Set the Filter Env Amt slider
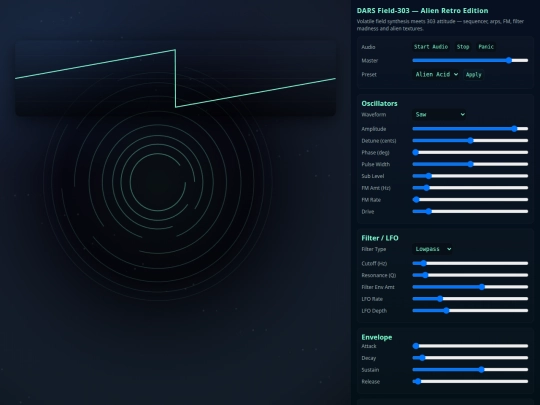This screenshot has height=405, width=540. [470, 287]
